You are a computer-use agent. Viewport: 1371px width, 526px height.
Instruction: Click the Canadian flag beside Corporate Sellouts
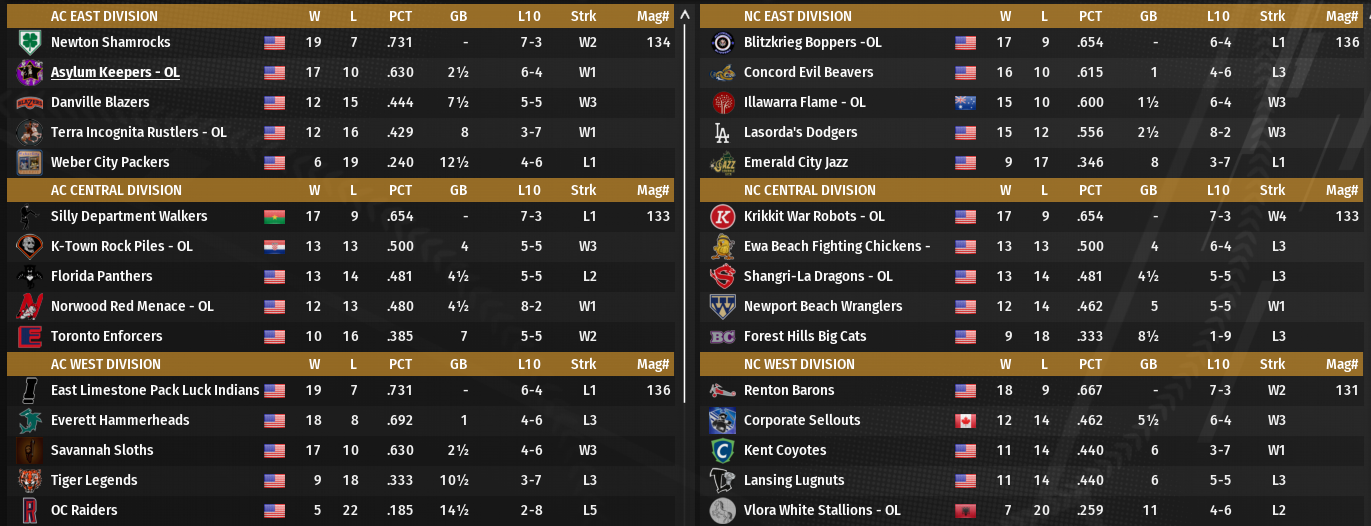pos(965,420)
